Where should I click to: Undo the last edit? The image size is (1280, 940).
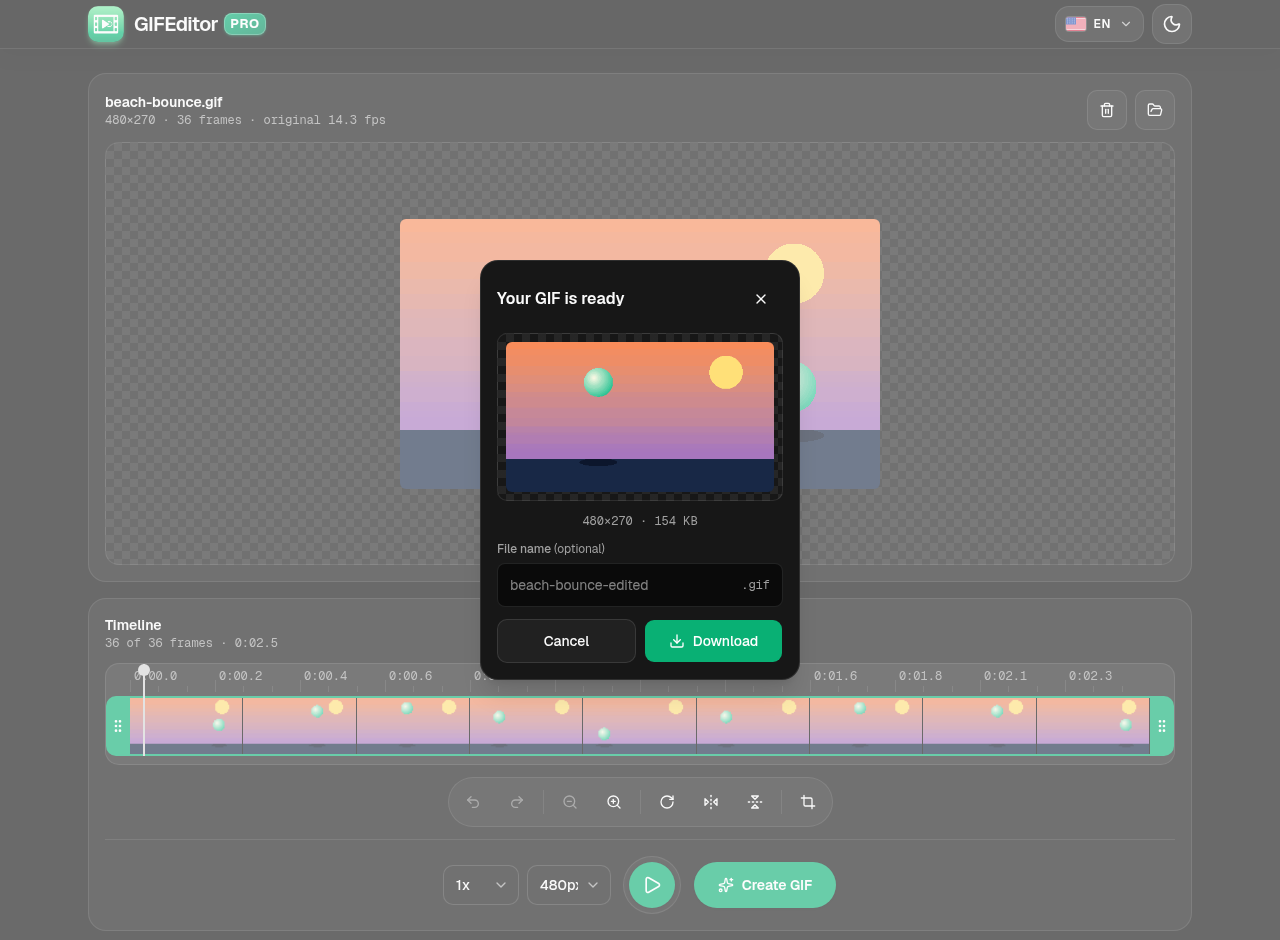(473, 802)
